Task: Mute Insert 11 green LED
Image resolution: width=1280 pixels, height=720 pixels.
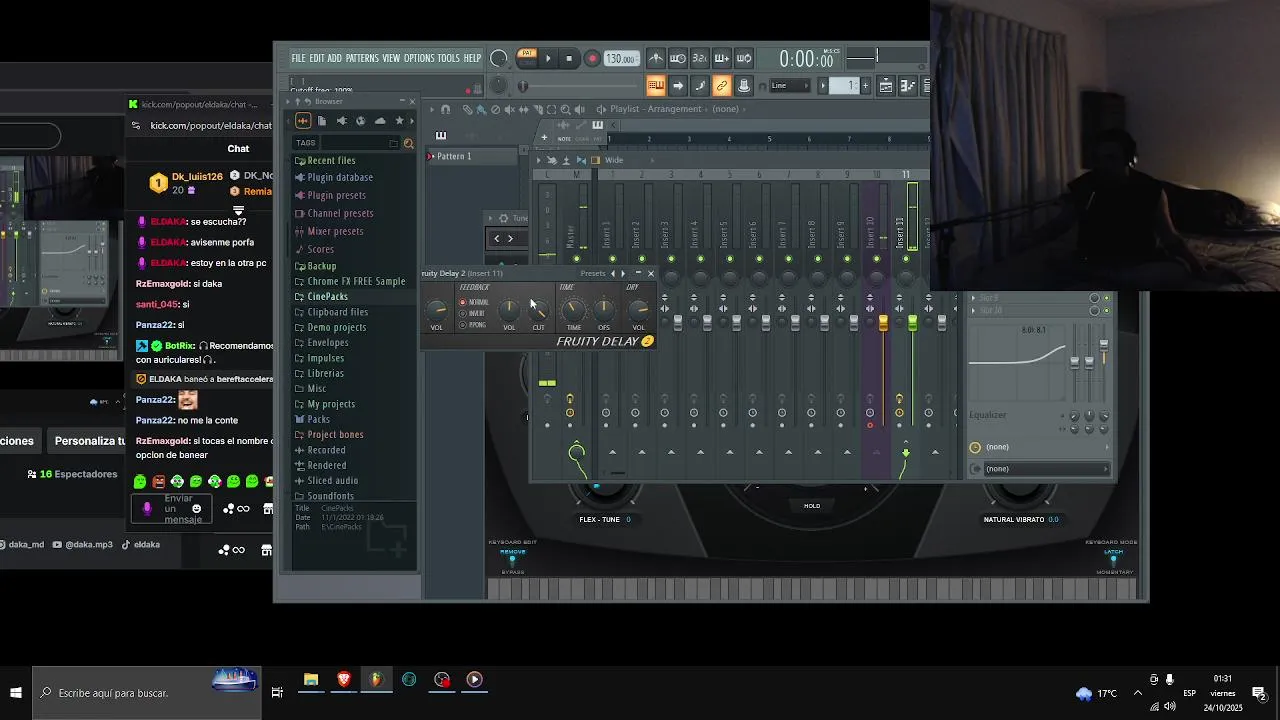Action: tap(906, 259)
